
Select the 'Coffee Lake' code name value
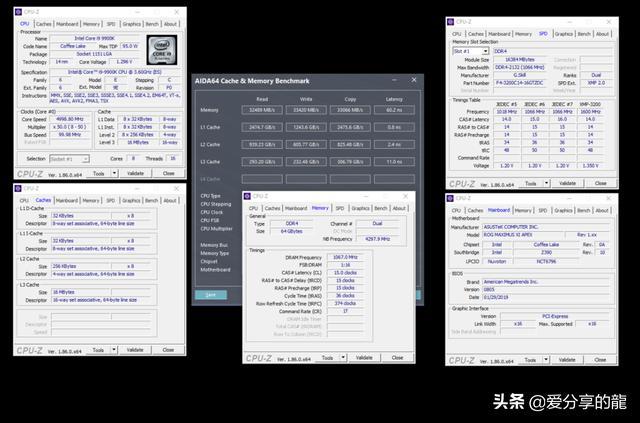click(x=73, y=46)
